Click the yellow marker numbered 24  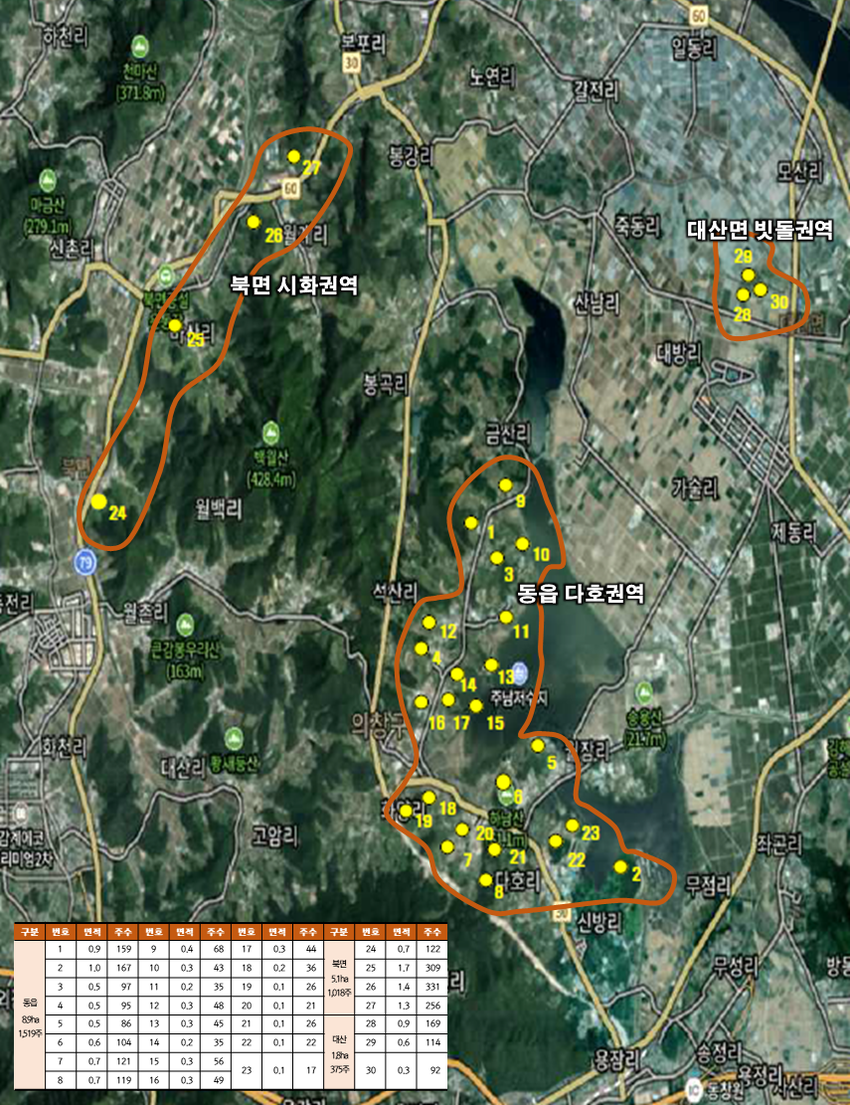[x=98, y=501]
